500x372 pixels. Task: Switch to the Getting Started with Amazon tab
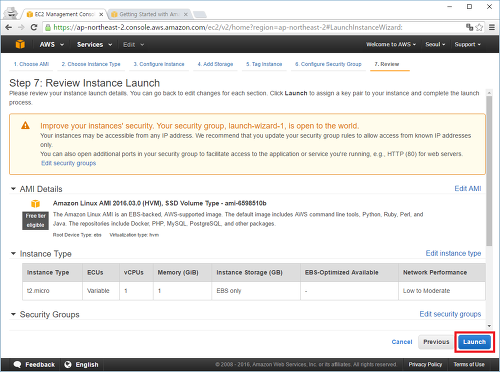pos(149,14)
